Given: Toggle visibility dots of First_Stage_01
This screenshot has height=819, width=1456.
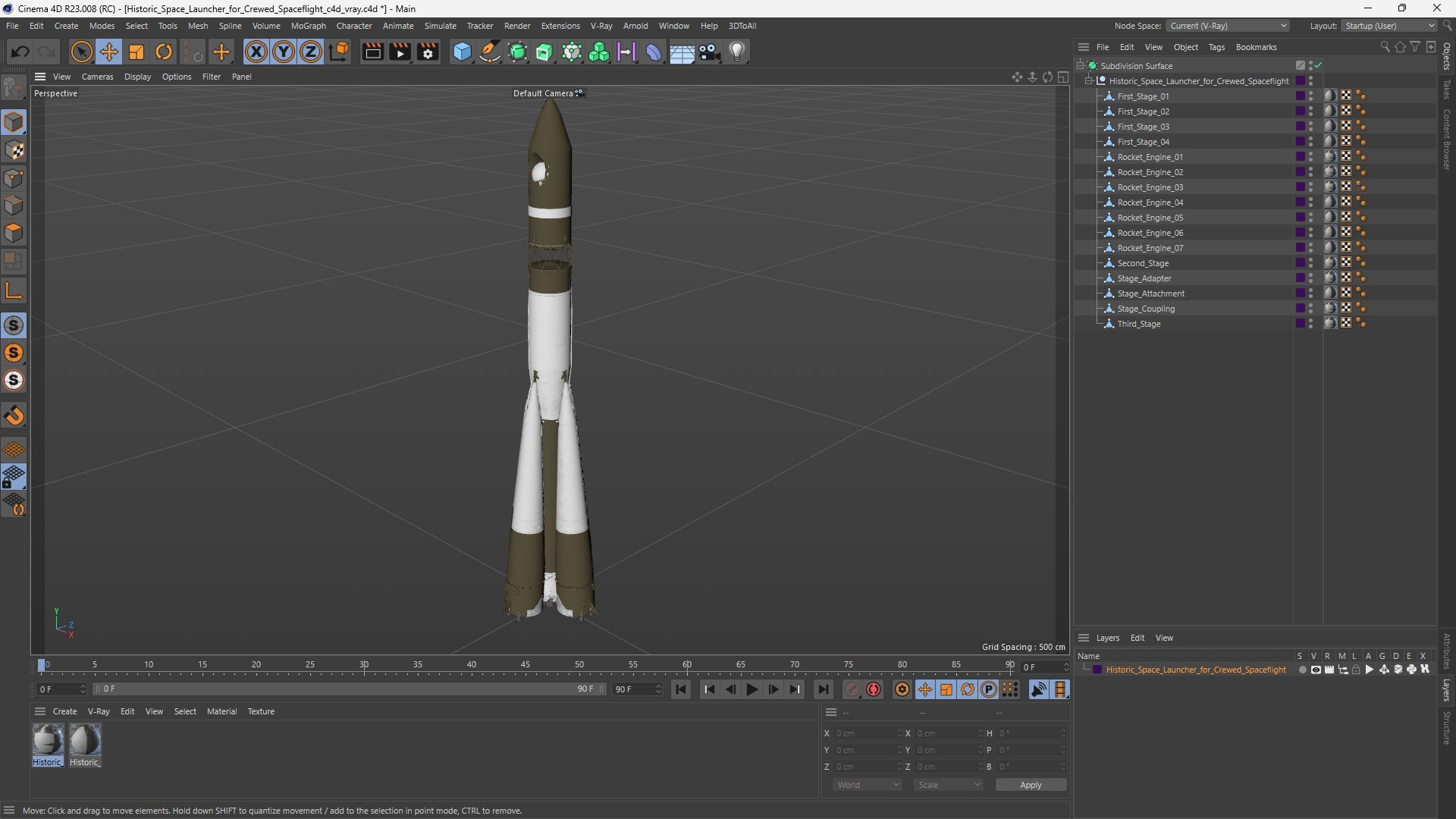Looking at the screenshot, I should point(1310,96).
